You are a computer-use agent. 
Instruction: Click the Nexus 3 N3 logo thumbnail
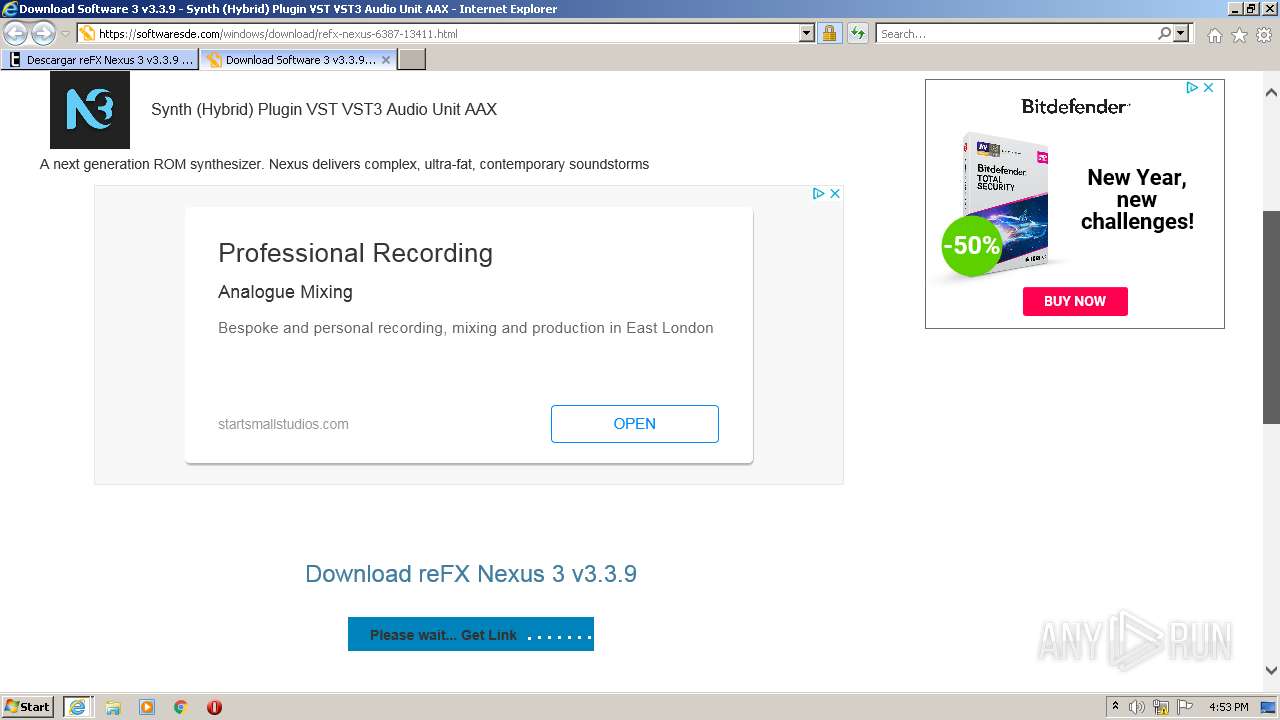pos(90,109)
